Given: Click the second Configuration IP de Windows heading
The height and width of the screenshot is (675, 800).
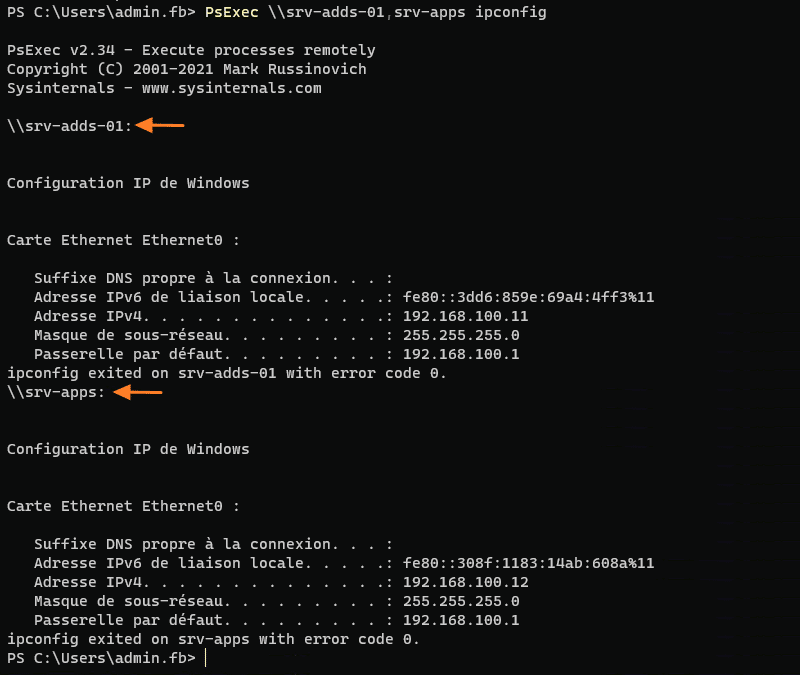Looking at the screenshot, I should pyautogui.click(x=128, y=449).
